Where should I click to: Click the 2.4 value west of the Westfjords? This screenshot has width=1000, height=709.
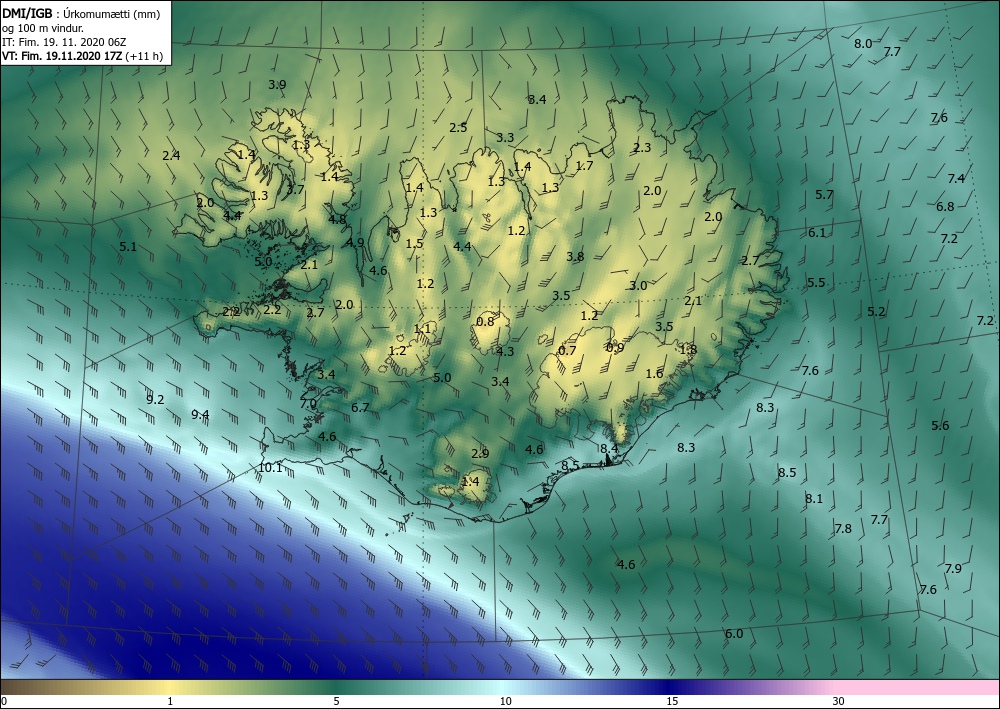[171, 156]
